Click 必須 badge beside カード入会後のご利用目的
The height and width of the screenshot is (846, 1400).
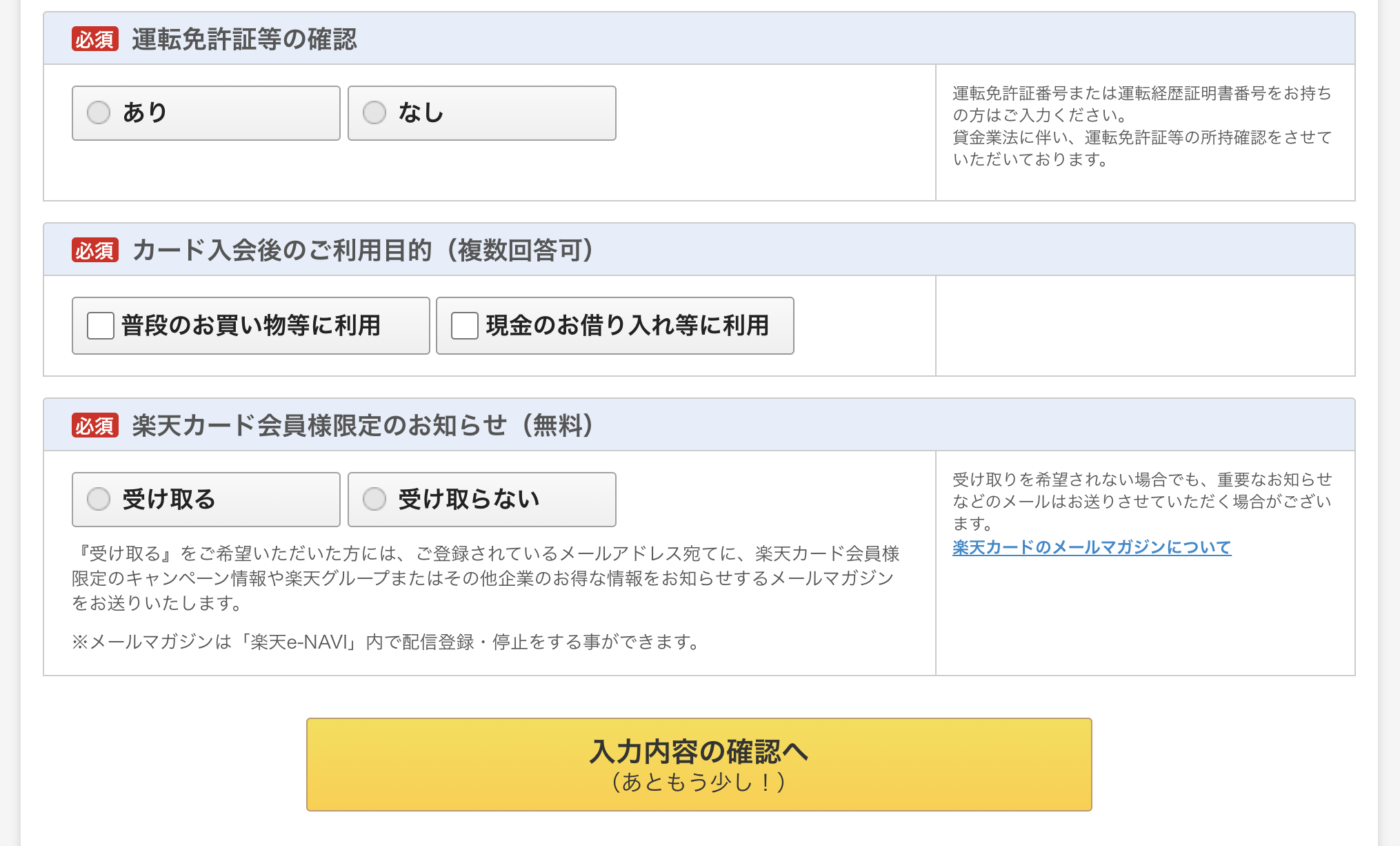(x=94, y=250)
